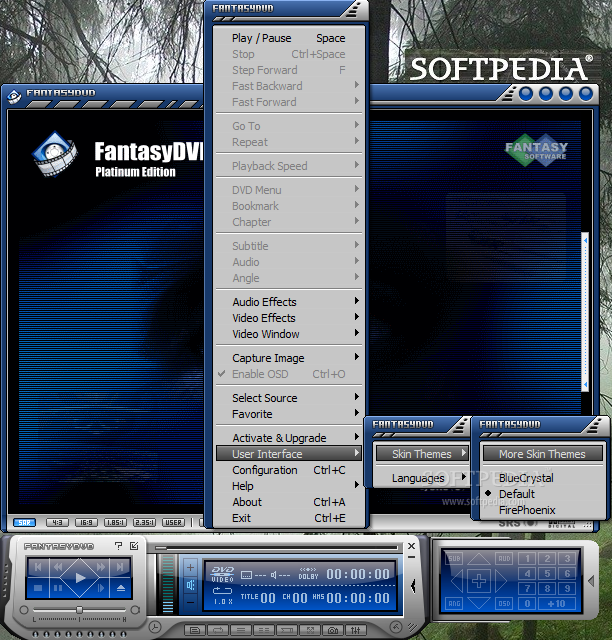Viewport: 612px width, 640px height.
Task: Click the fullscreen expand toolbar icon
Action: 310,631
